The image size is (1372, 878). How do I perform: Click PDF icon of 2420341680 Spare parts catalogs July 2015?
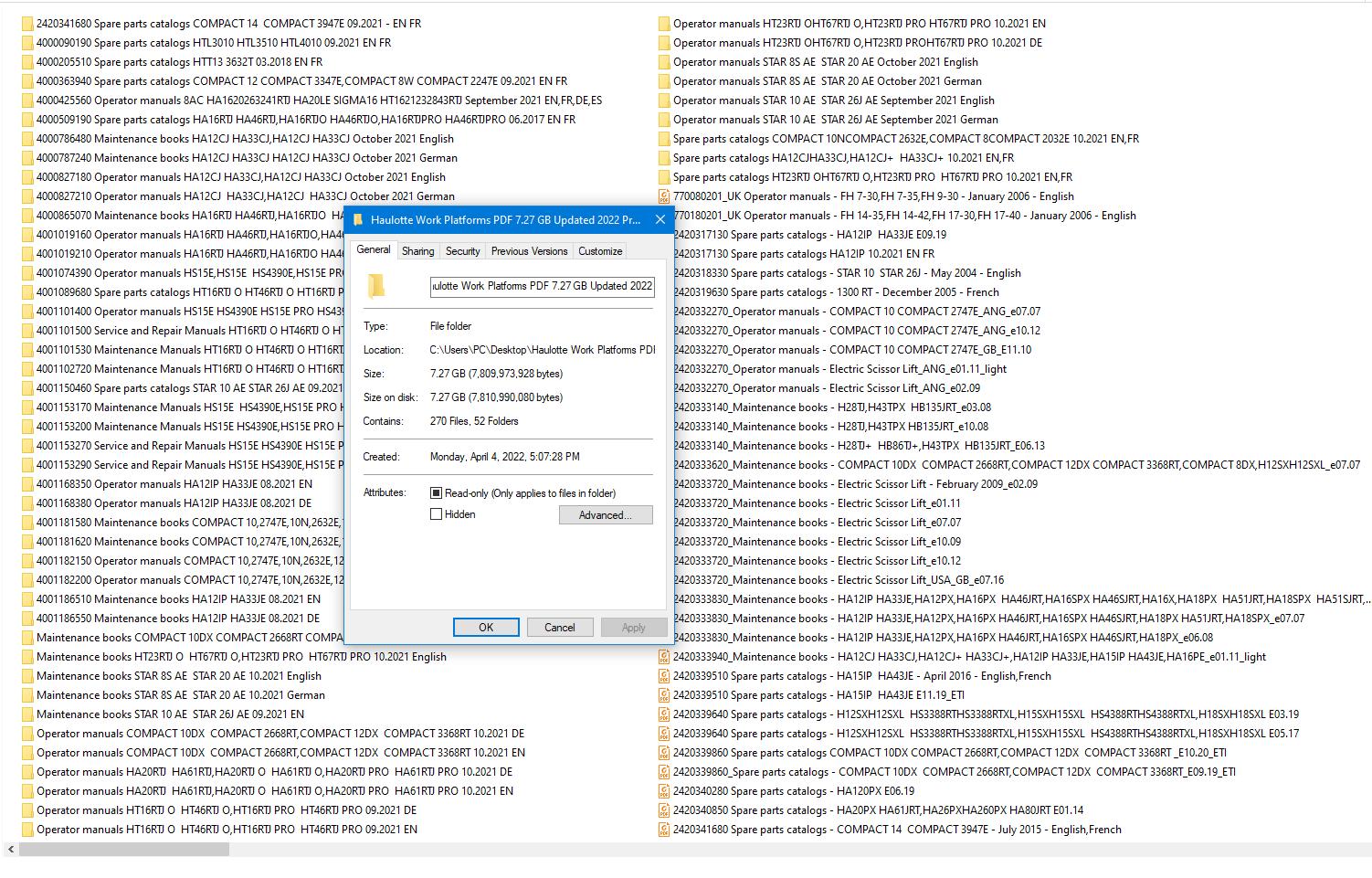pyautogui.click(x=664, y=830)
